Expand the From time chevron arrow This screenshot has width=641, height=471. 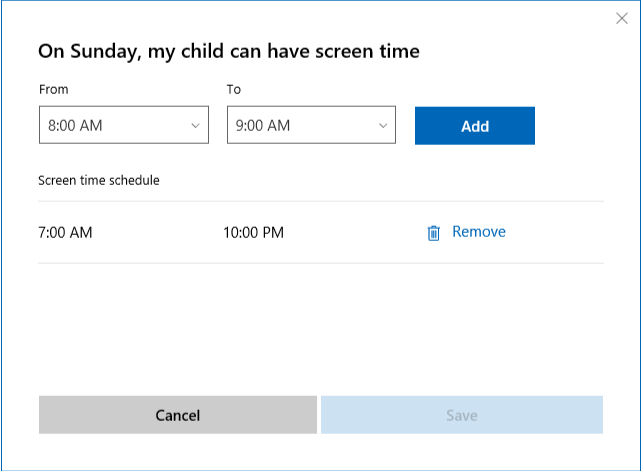194,126
